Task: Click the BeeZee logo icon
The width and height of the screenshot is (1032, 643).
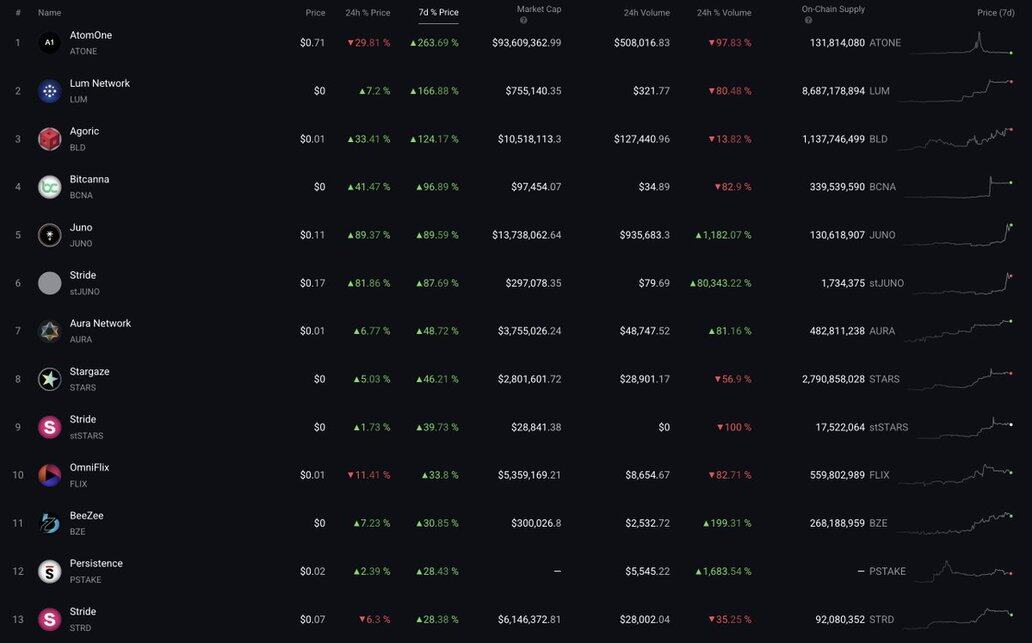Action: [49, 523]
